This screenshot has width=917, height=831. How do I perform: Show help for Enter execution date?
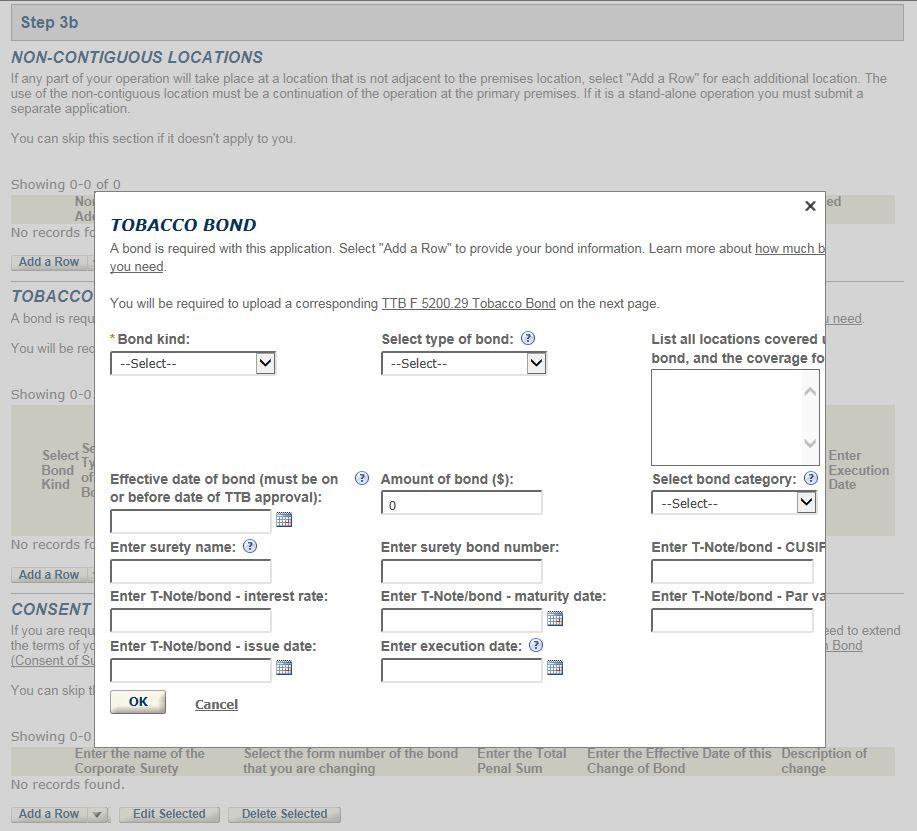[x=536, y=646]
